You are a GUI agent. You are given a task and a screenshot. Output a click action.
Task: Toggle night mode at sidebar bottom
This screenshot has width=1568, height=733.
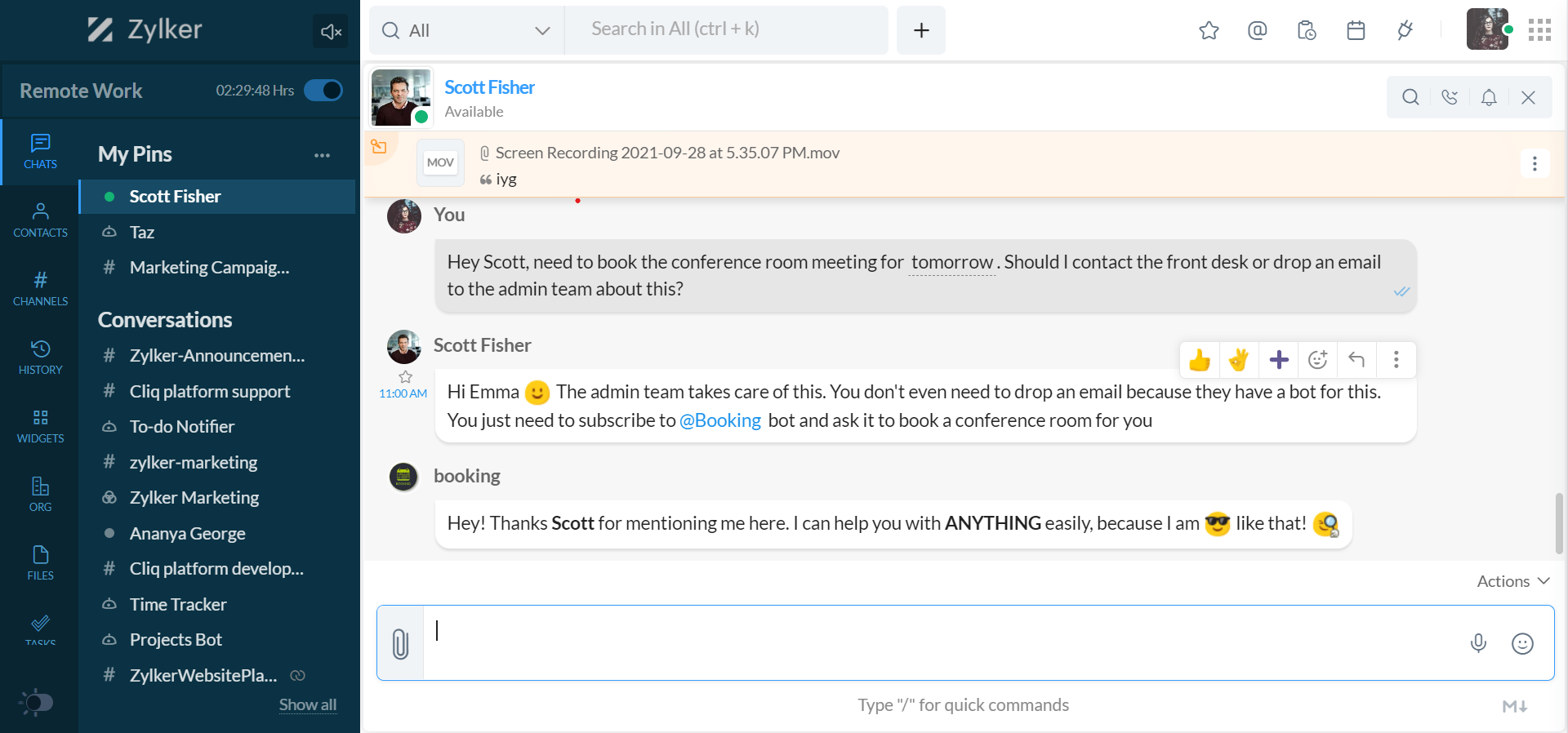coord(36,702)
